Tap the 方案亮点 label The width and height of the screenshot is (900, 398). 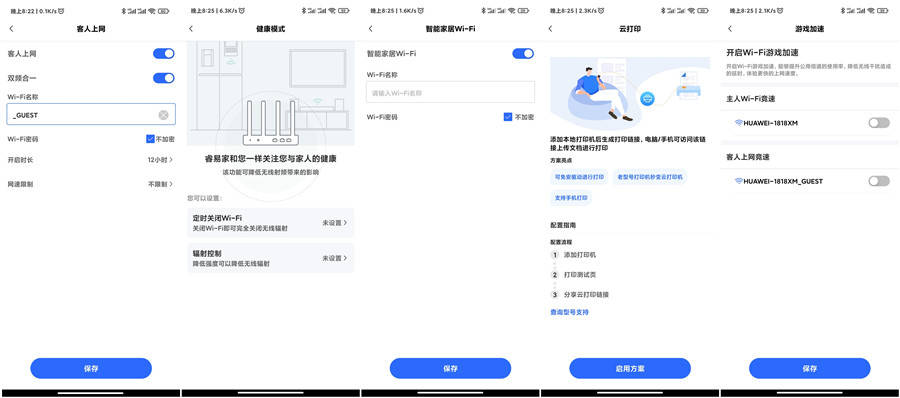coord(561,160)
